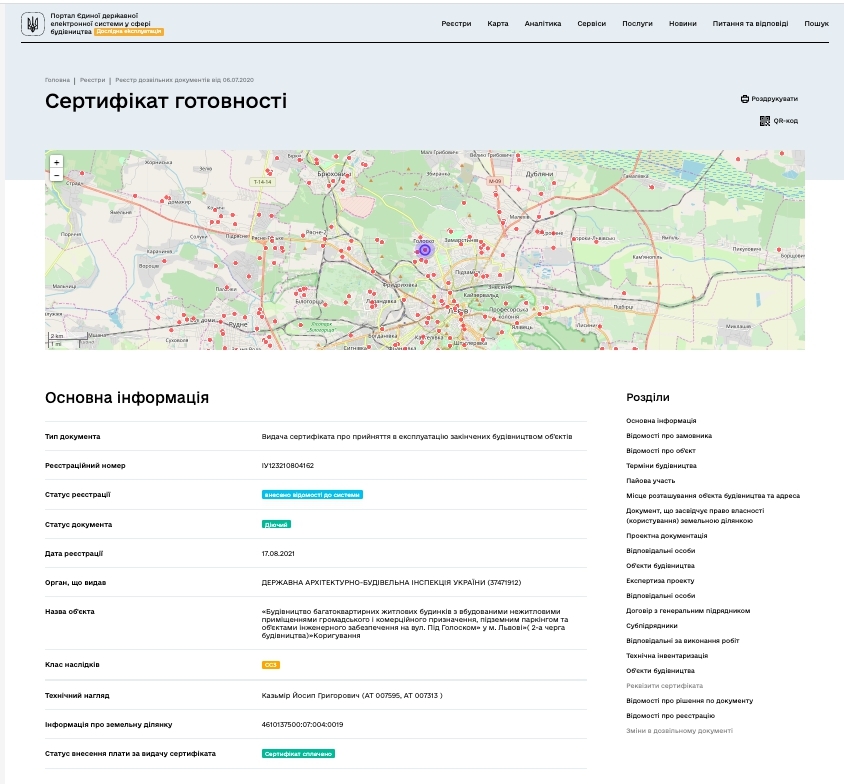Screen dimensions: 844x784
Task: Click the printer icon next to Роздрукувати
Action: [745, 99]
